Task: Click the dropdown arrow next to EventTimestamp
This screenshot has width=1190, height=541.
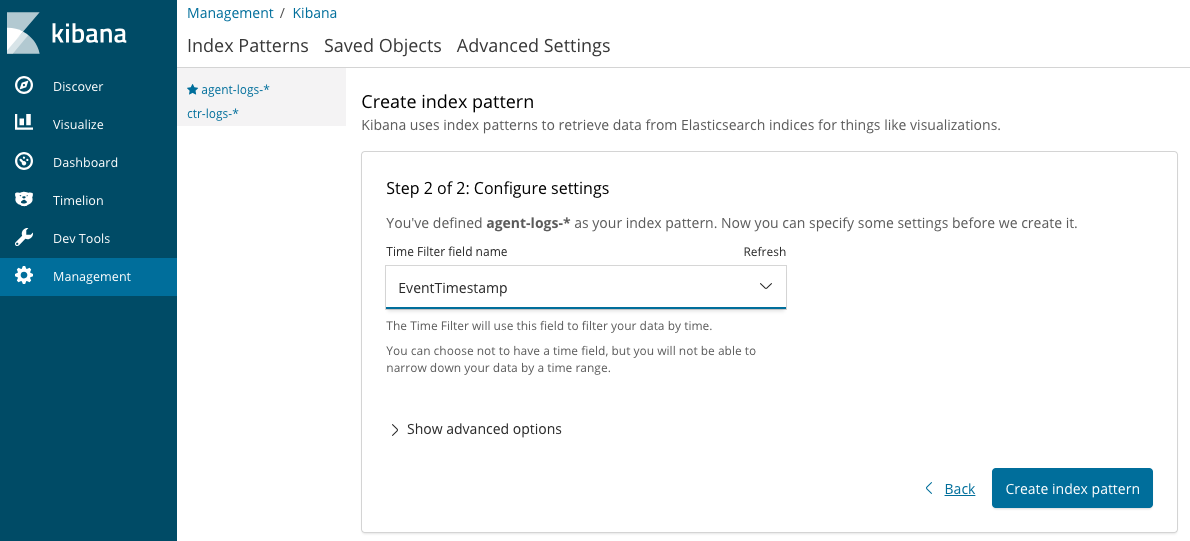Action: coord(766,287)
